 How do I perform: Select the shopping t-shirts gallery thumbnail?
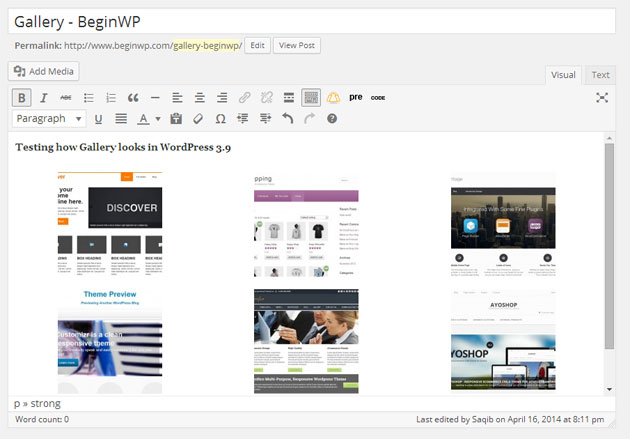tap(306, 225)
